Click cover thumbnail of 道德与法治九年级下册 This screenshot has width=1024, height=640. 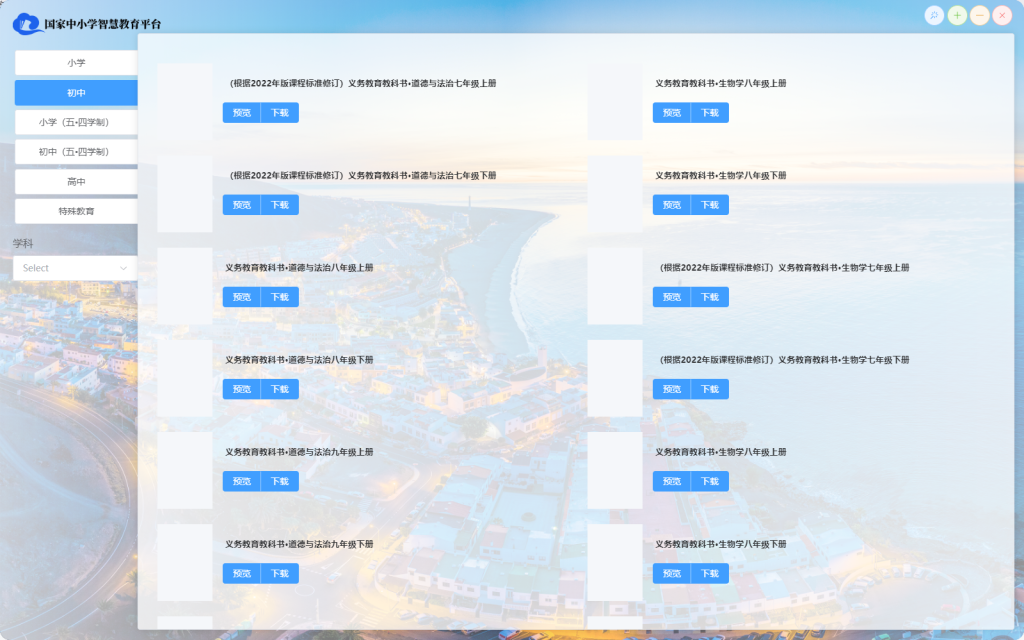click(x=185, y=562)
